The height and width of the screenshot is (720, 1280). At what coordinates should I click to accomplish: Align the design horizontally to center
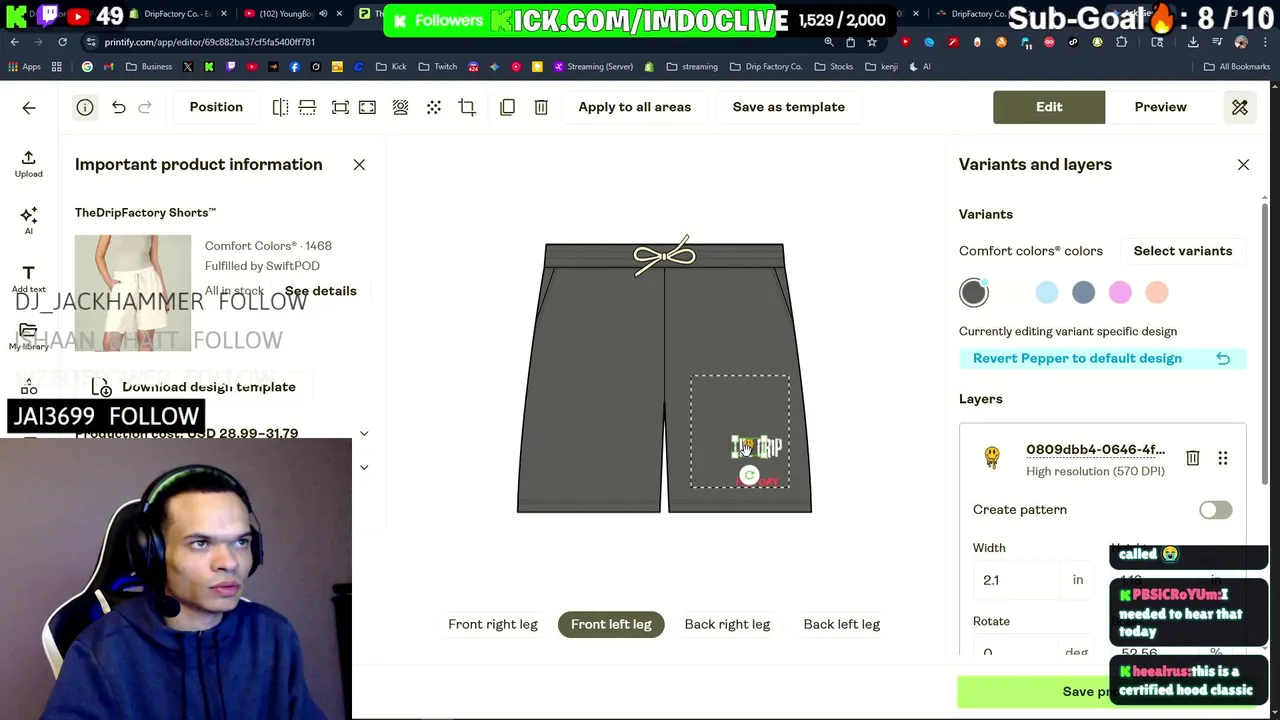click(280, 107)
